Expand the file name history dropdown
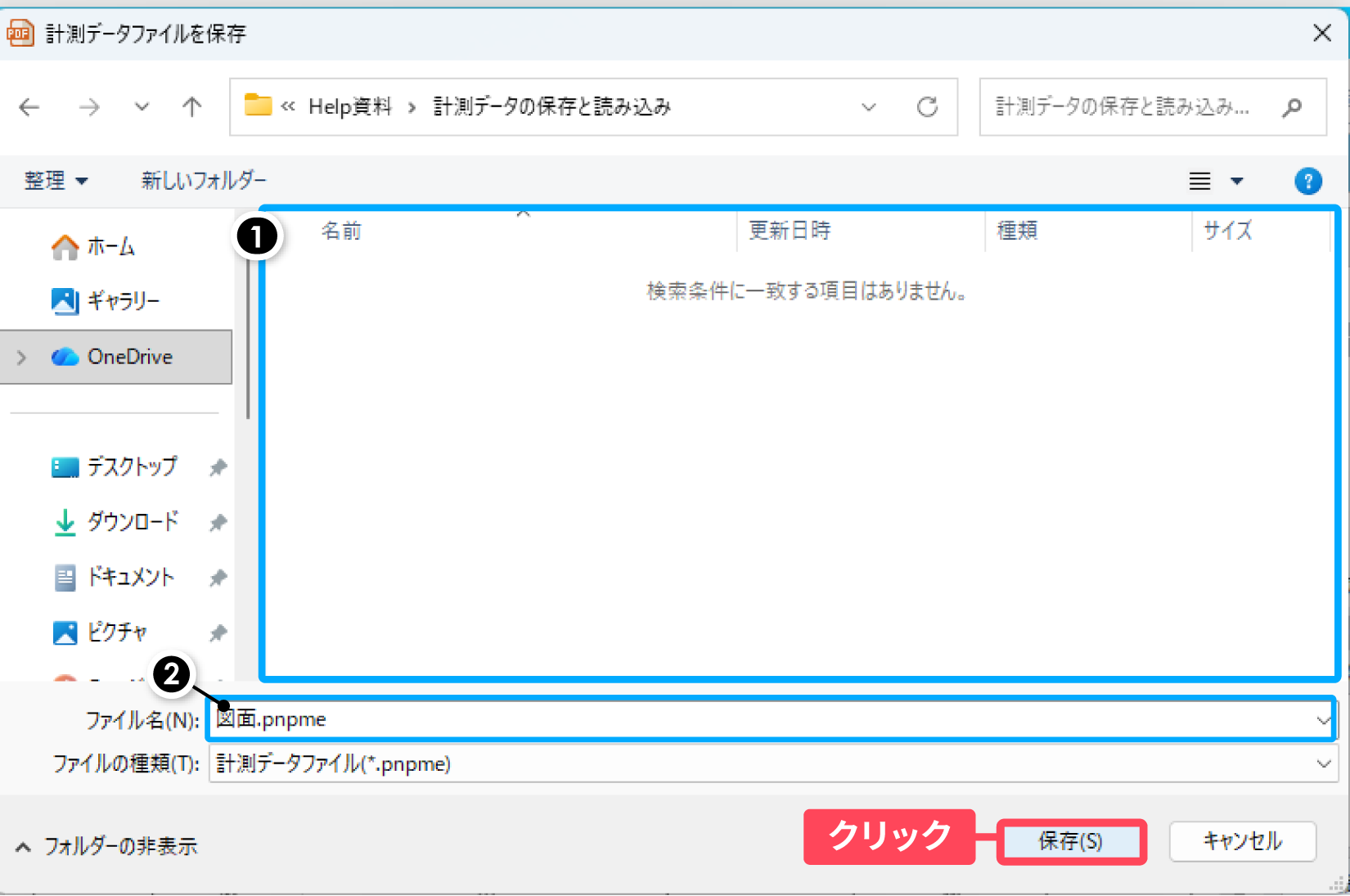1350x896 pixels. coord(1323,720)
